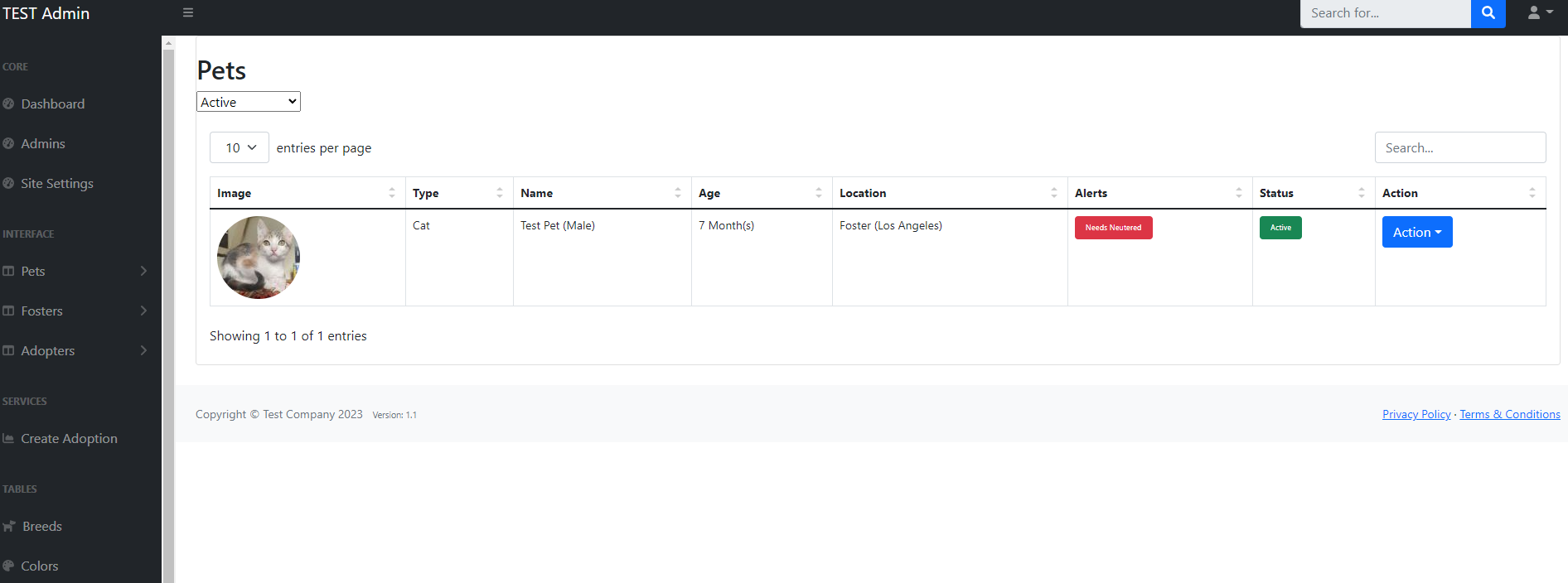Viewport: 1568px width, 583px height.
Task: Open the Active status filter dropdown
Action: tap(249, 102)
